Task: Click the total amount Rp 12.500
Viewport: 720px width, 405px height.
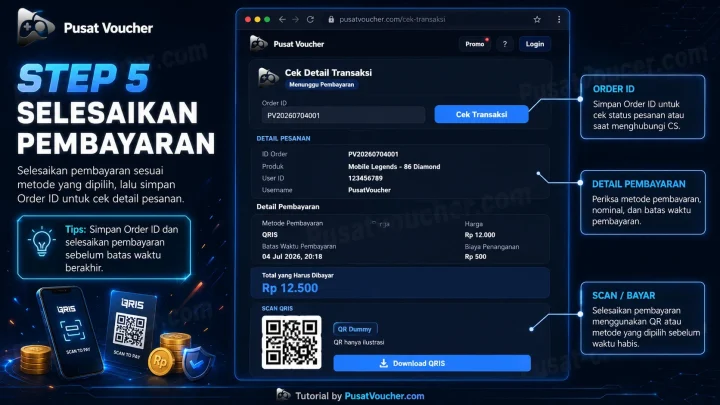Action: click(x=290, y=288)
